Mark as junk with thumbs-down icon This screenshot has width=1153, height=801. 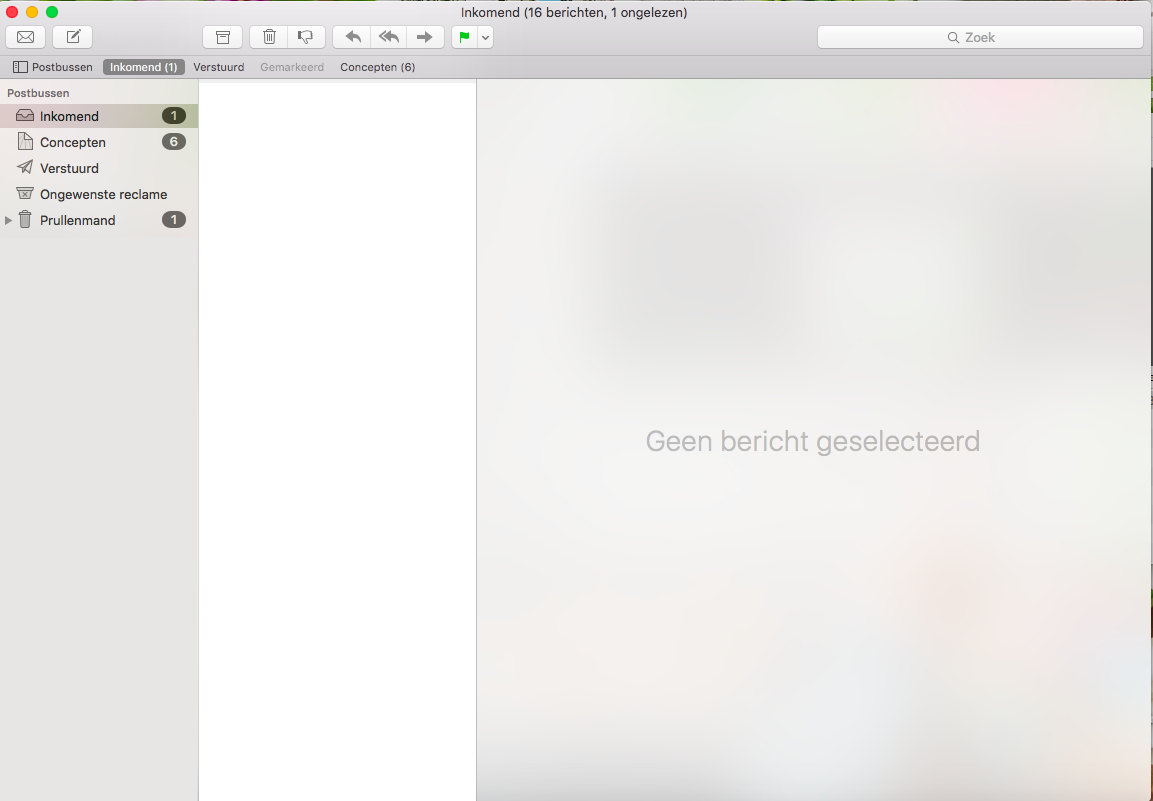306,37
